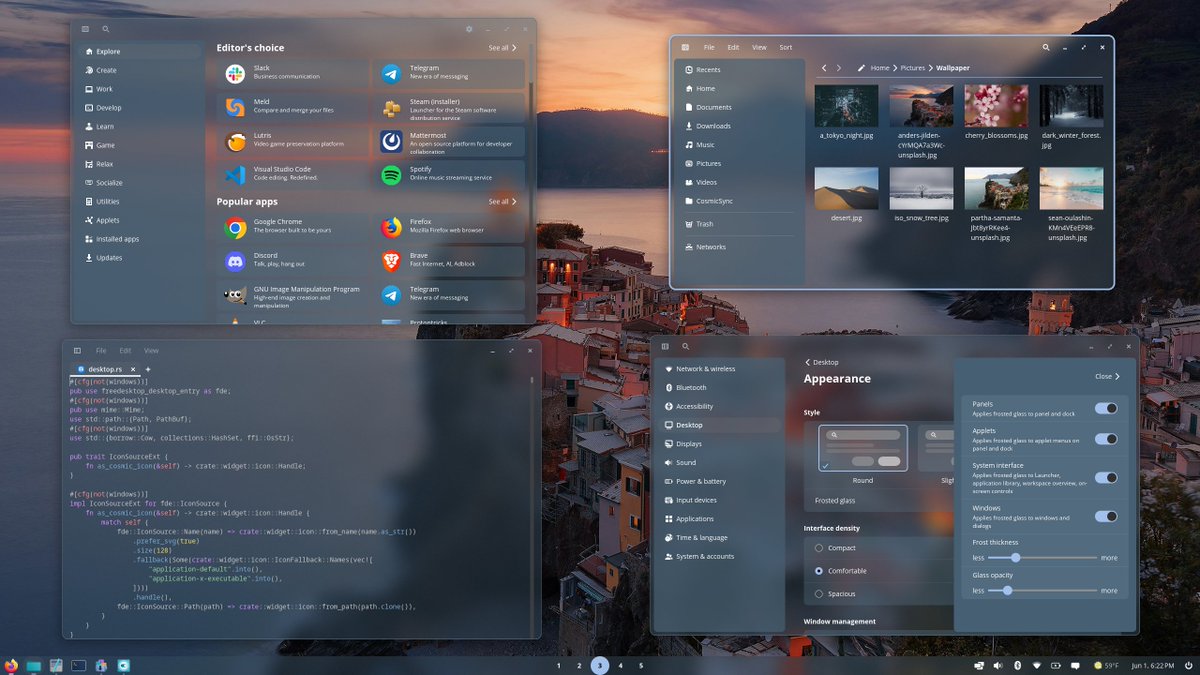Open GNU Image Manipulation Program entry

click(x=293, y=295)
